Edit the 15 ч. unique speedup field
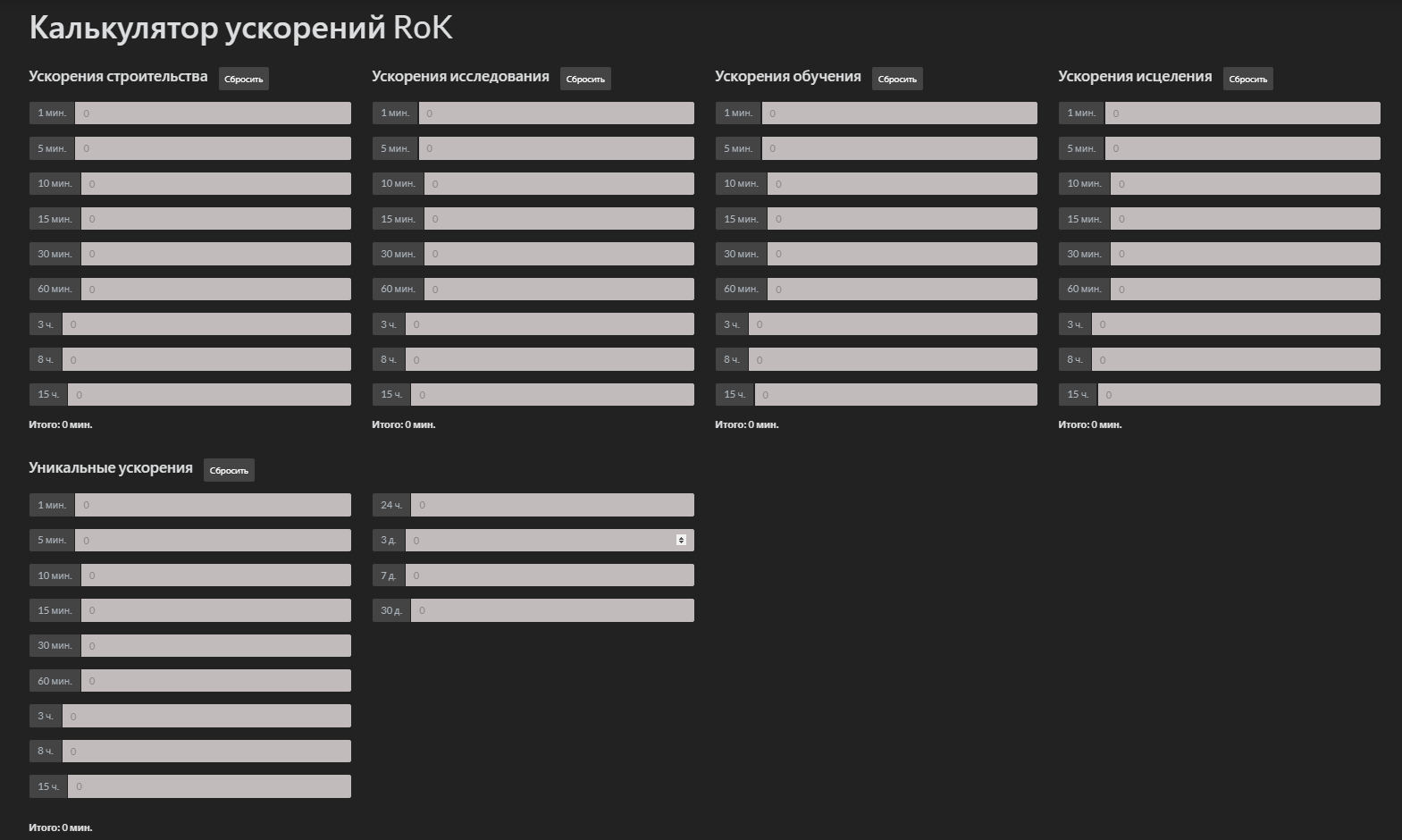The image size is (1402, 840). click(x=210, y=786)
